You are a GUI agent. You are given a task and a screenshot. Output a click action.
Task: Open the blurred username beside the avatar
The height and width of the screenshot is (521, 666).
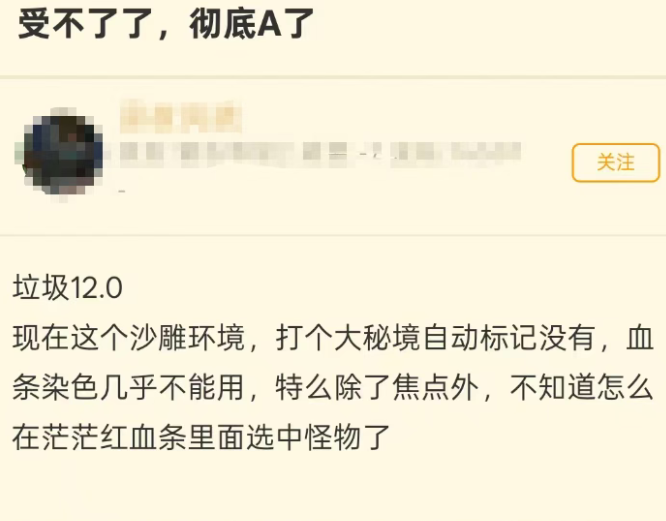coord(181,116)
